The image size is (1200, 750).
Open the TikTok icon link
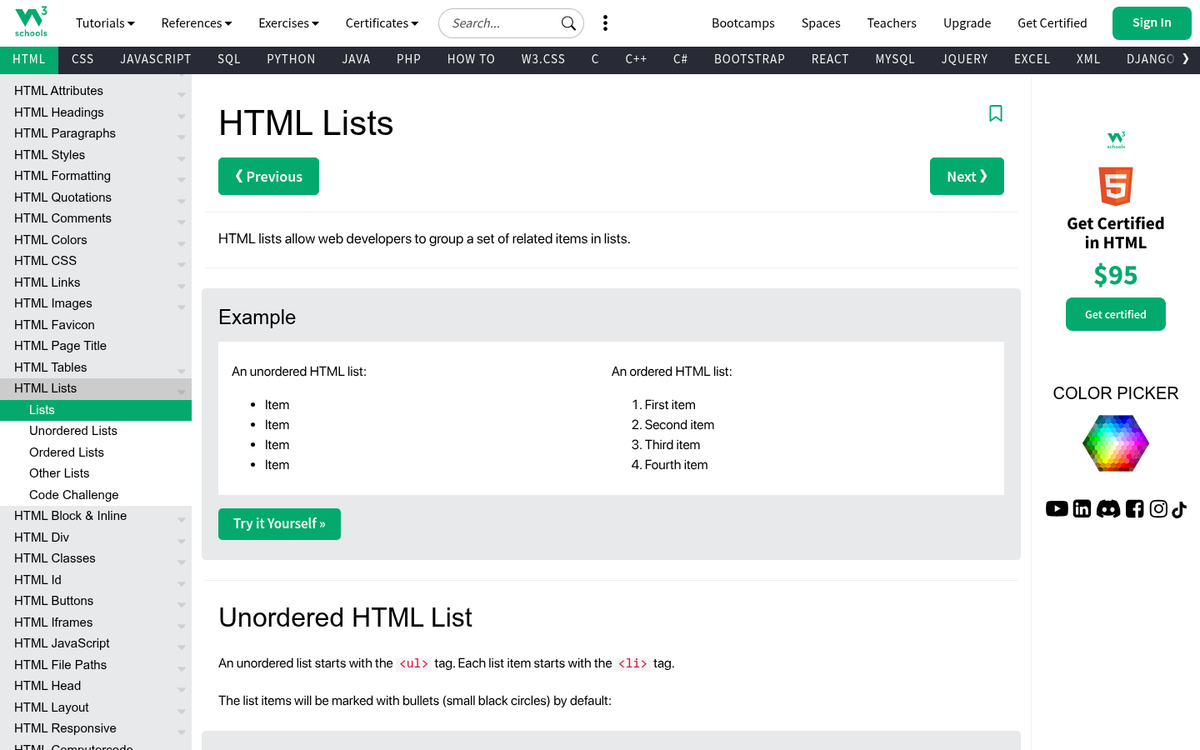[1182, 509]
